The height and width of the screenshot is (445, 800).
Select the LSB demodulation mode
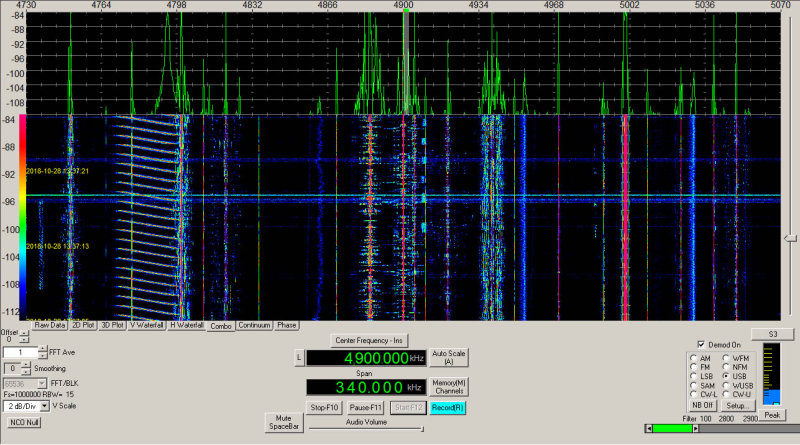pyautogui.click(x=693, y=376)
